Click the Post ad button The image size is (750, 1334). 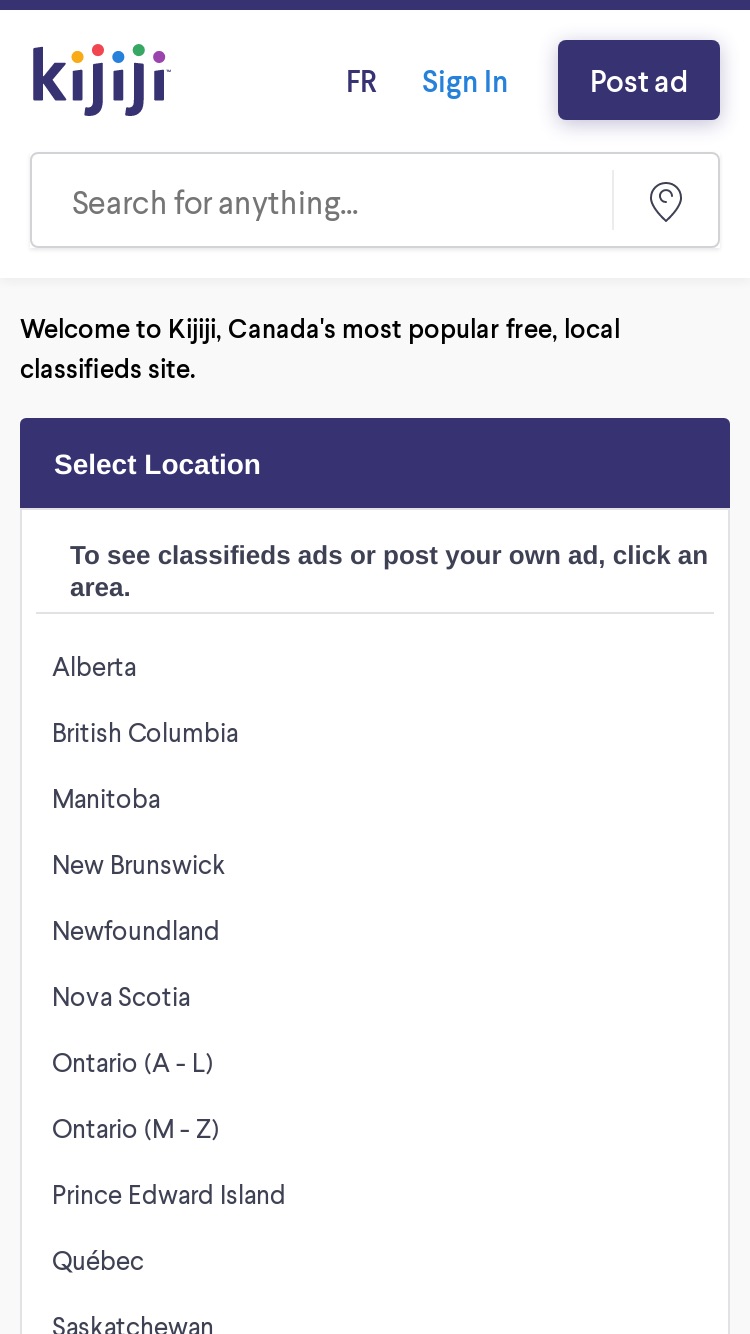(639, 80)
